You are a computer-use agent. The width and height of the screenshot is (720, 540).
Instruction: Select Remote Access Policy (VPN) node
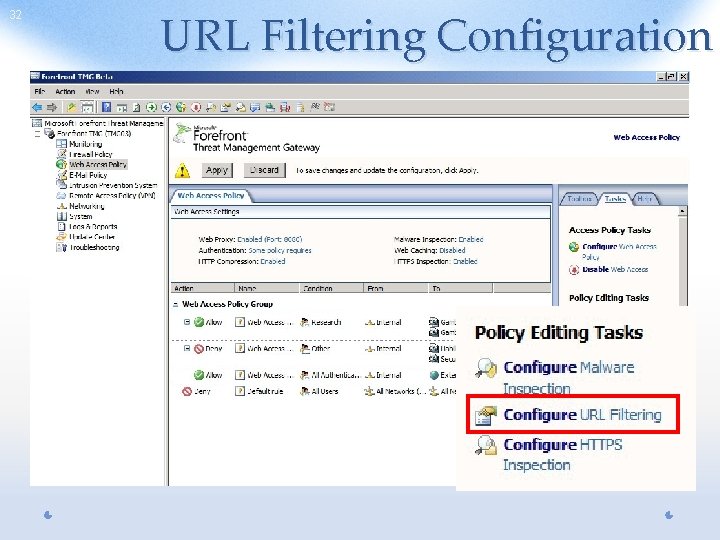coord(112,195)
